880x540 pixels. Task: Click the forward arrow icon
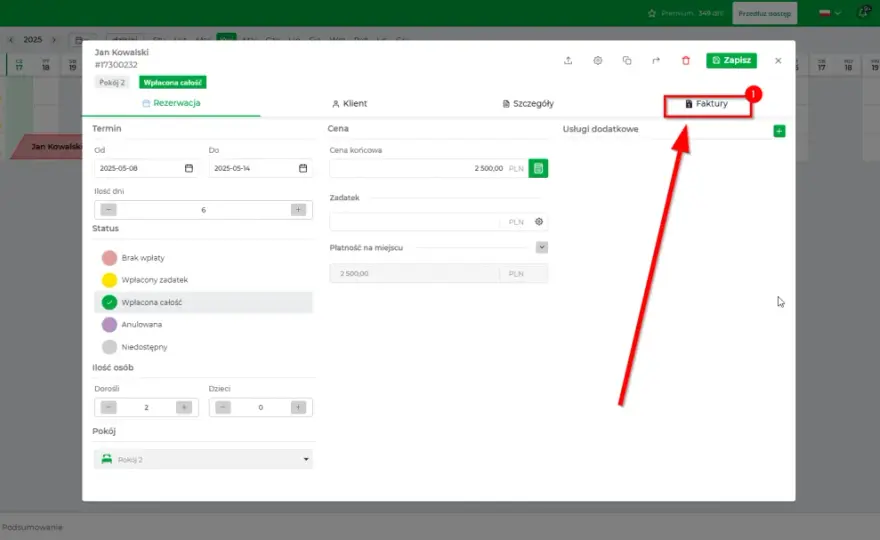coord(656,61)
